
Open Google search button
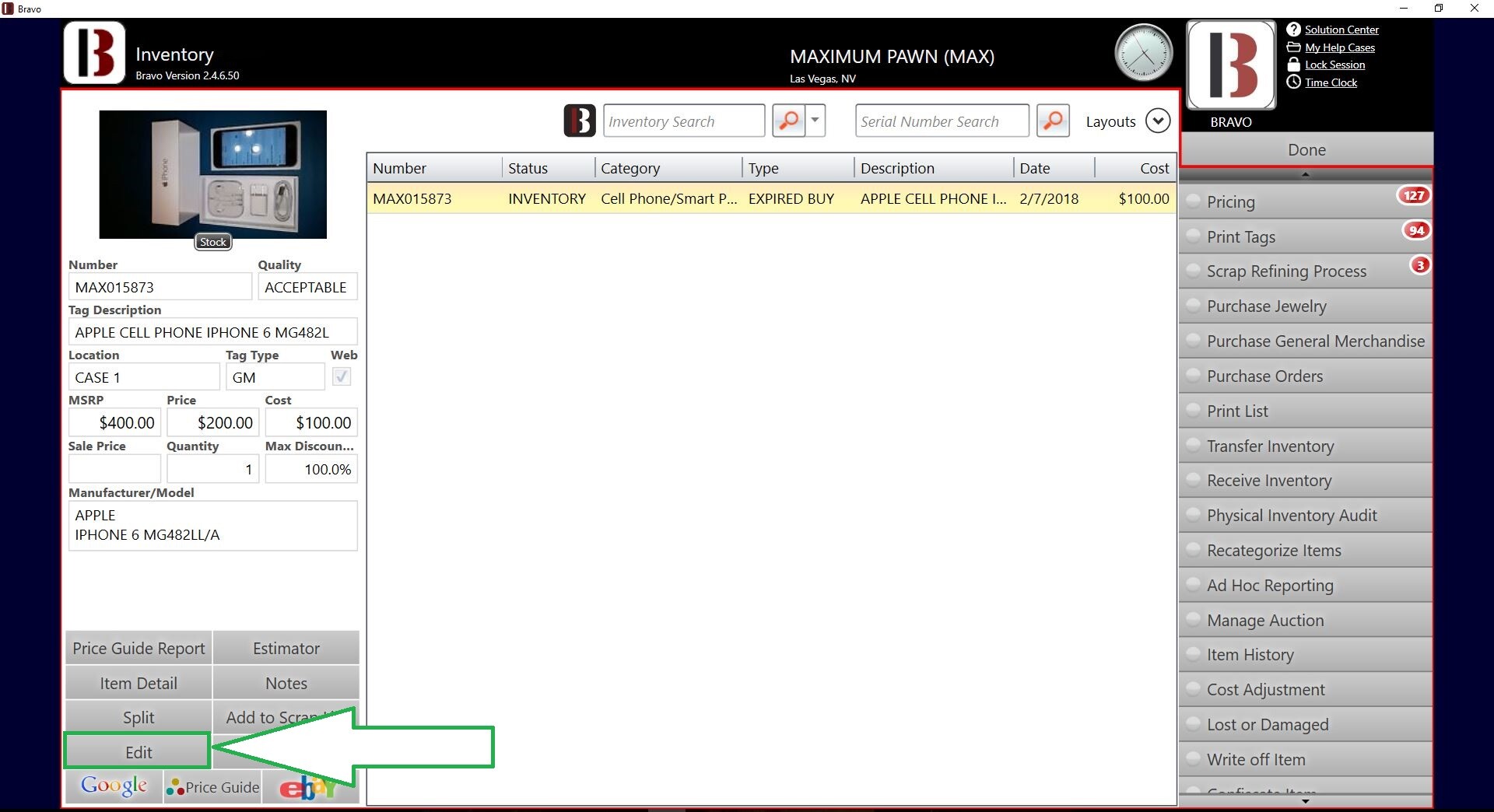coord(114,787)
